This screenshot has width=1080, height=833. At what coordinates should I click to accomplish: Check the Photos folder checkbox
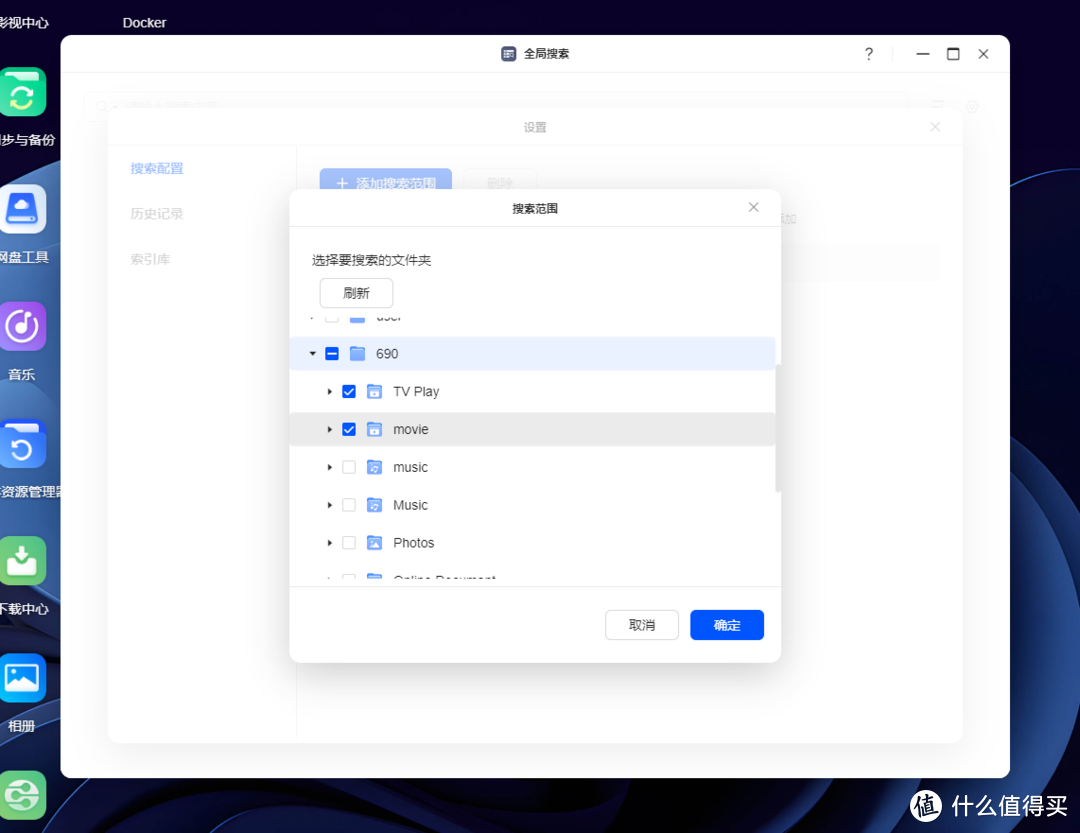pos(349,542)
